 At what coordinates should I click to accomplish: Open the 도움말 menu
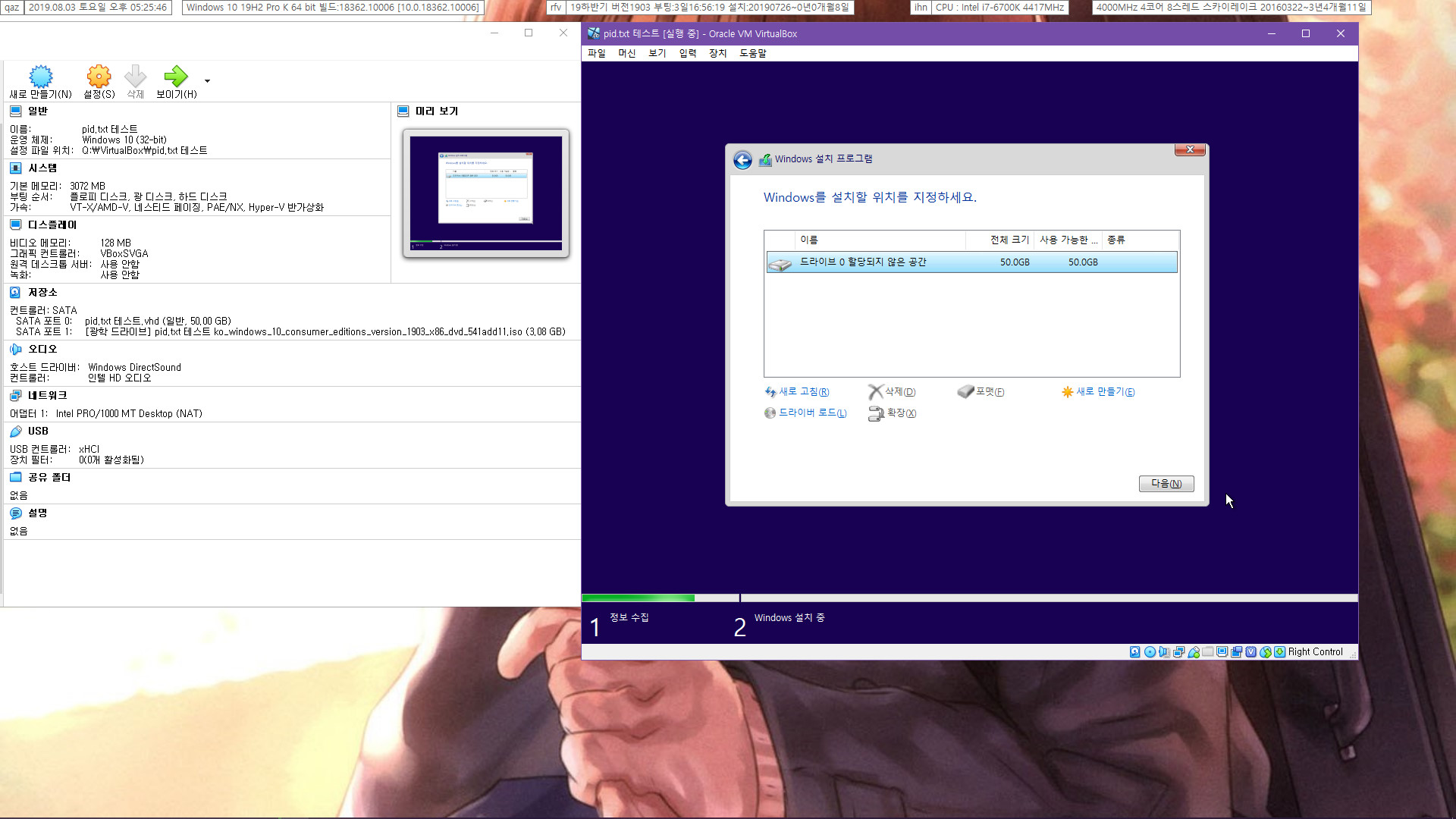coord(753,53)
